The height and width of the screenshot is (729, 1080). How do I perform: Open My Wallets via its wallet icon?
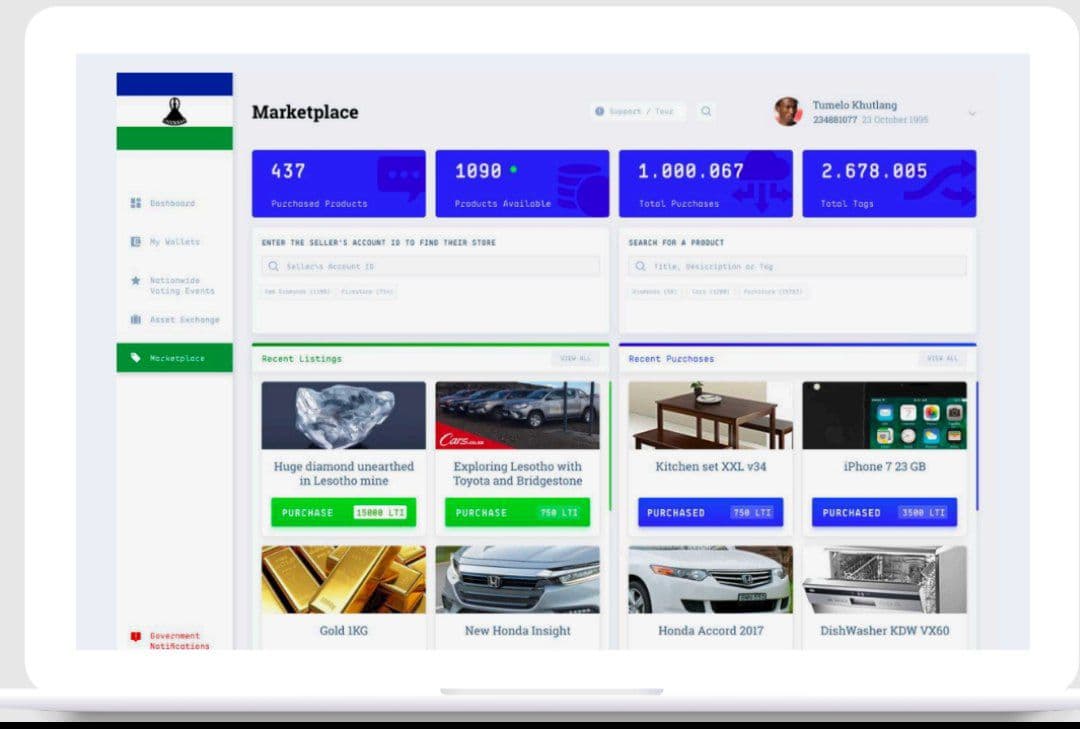click(x=135, y=241)
